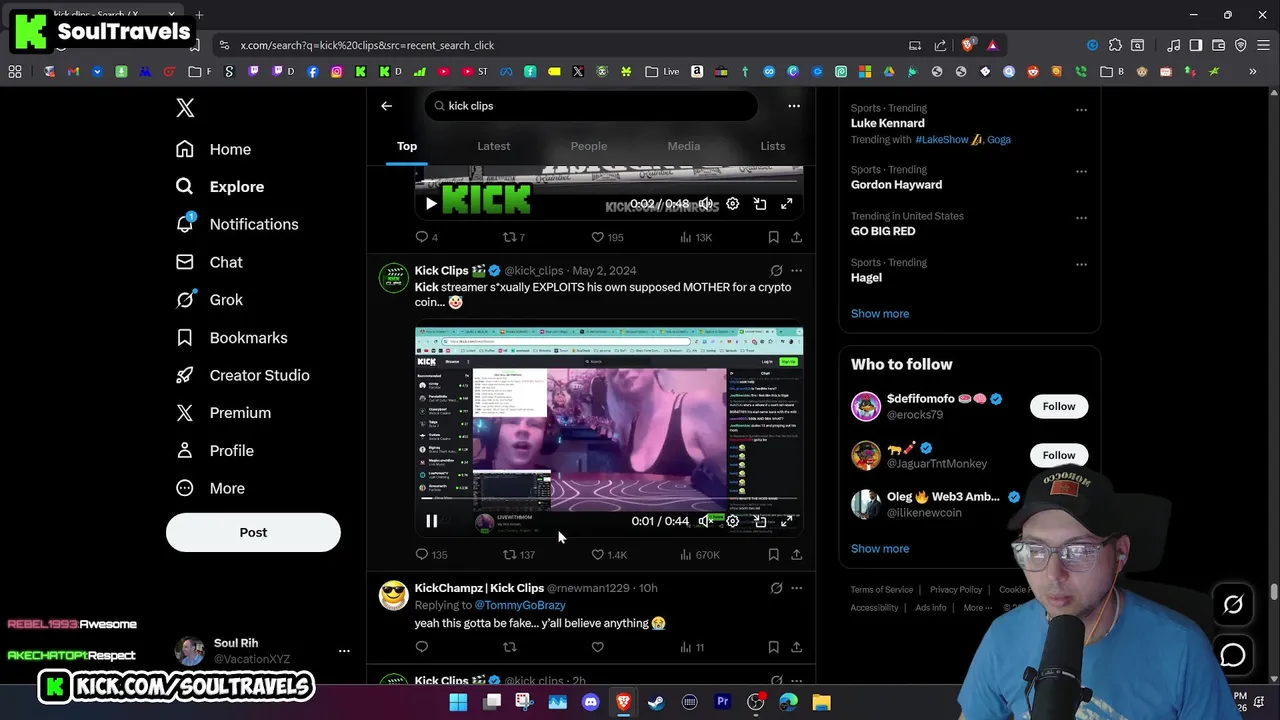Viewport: 1280px width, 720px height.
Task: Repost the post with 137 reposts
Action: (x=518, y=555)
